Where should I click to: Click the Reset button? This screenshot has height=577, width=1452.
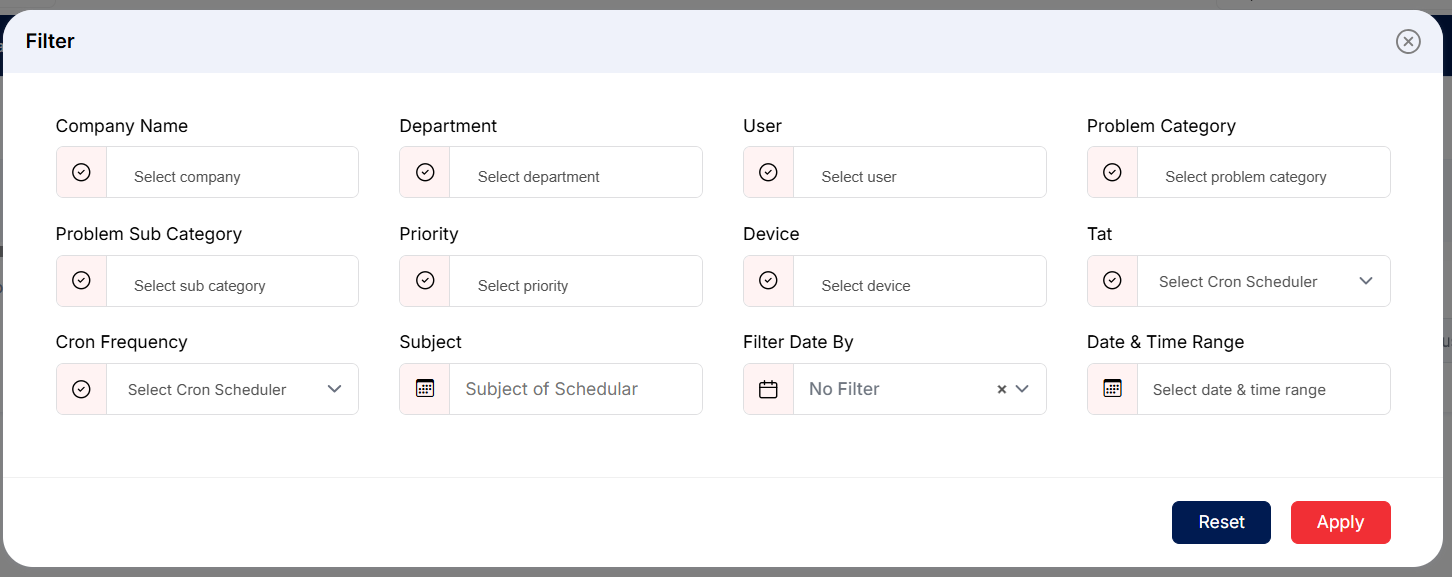(1221, 522)
